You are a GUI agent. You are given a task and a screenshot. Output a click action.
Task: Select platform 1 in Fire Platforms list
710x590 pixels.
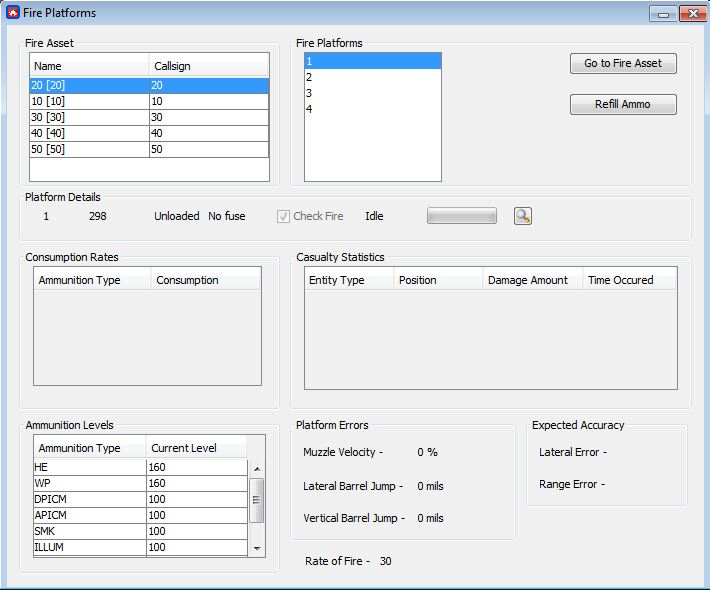pyautogui.click(x=373, y=61)
